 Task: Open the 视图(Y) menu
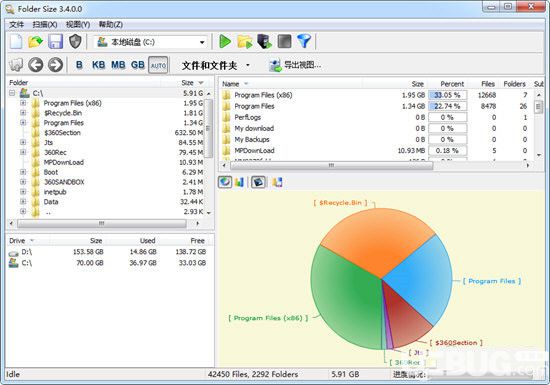[x=78, y=24]
